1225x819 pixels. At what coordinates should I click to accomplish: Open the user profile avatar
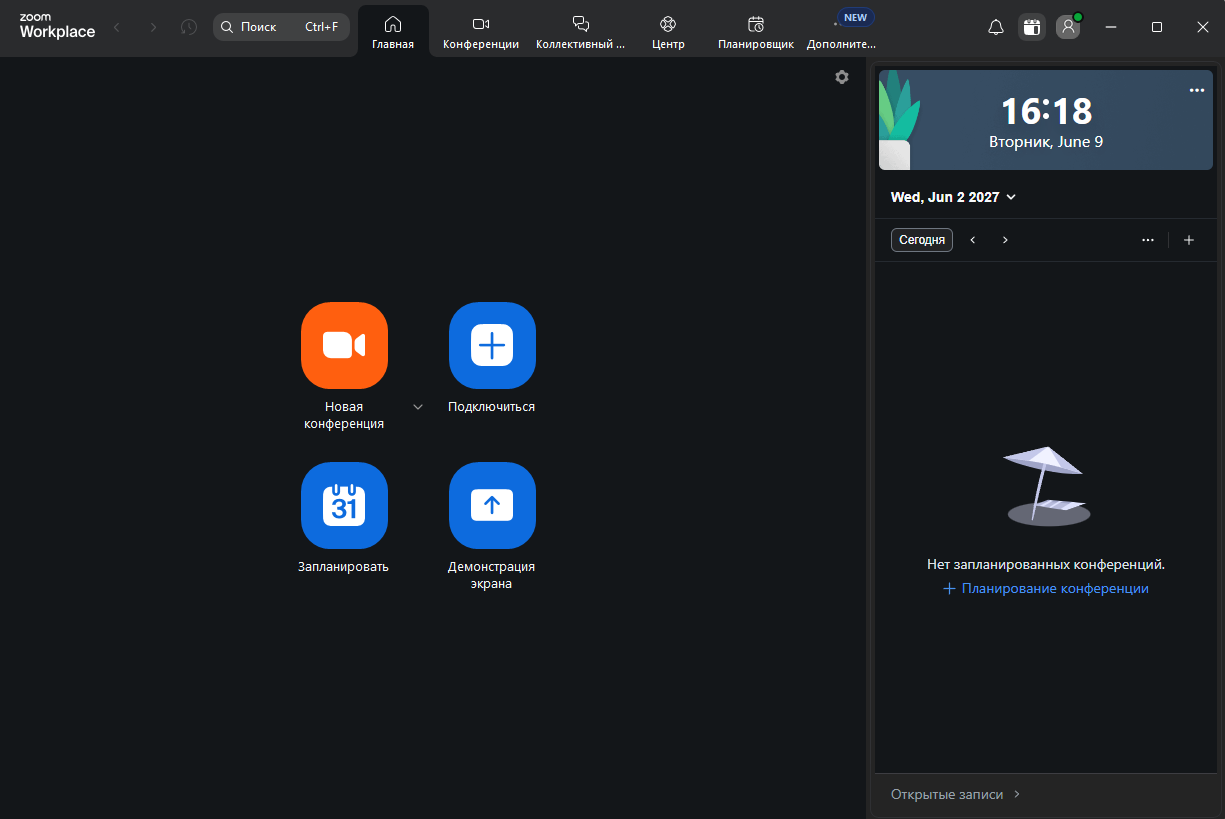coord(1068,27)
